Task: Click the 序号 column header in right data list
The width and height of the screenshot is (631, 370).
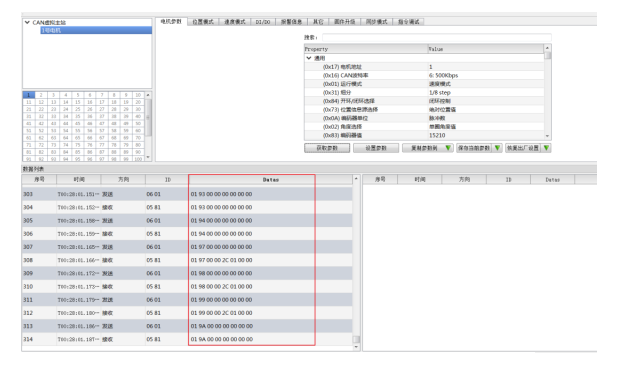Action: click(380, 180)
